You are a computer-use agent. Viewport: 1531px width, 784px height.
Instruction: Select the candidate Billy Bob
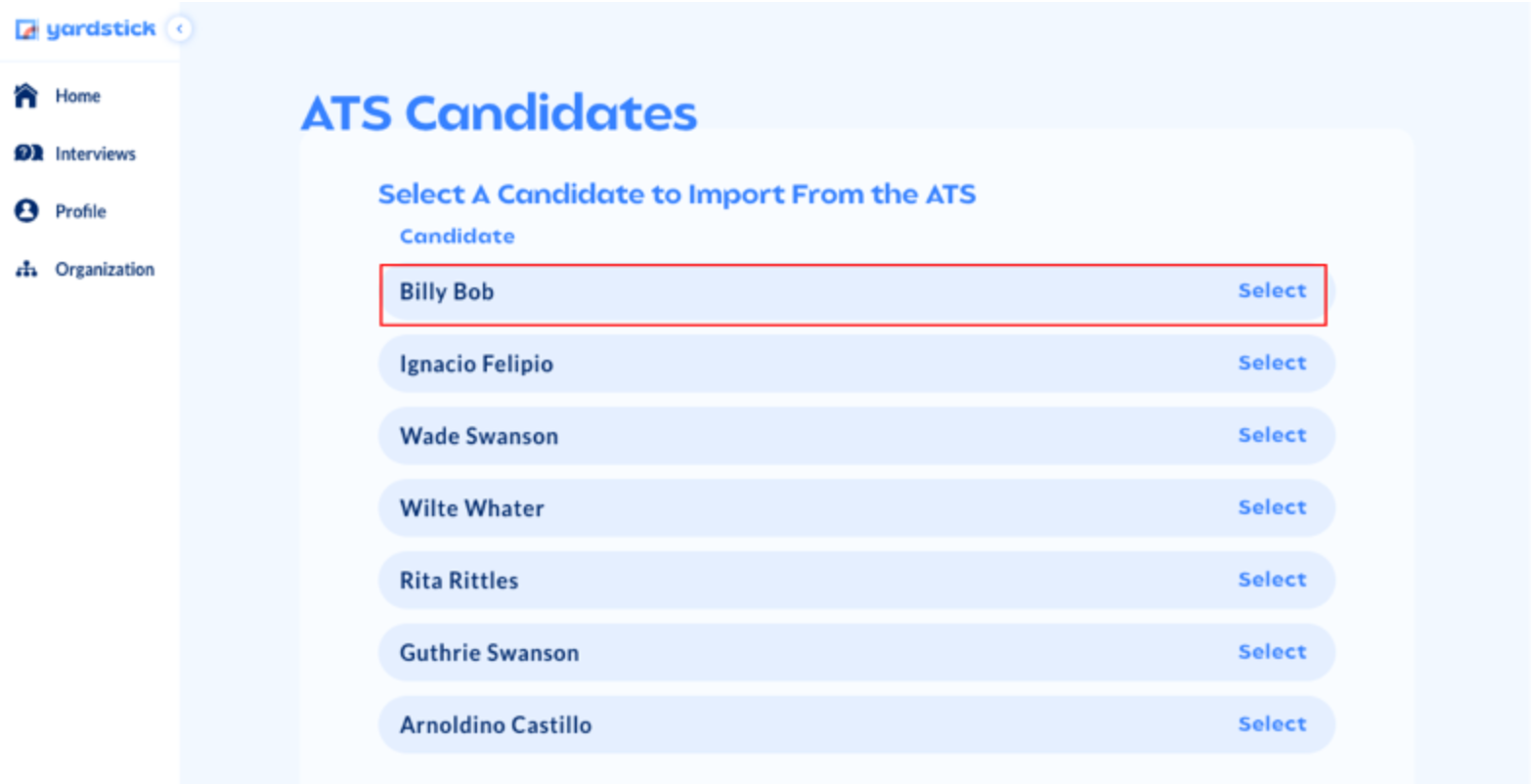(x=1271, y=290)
